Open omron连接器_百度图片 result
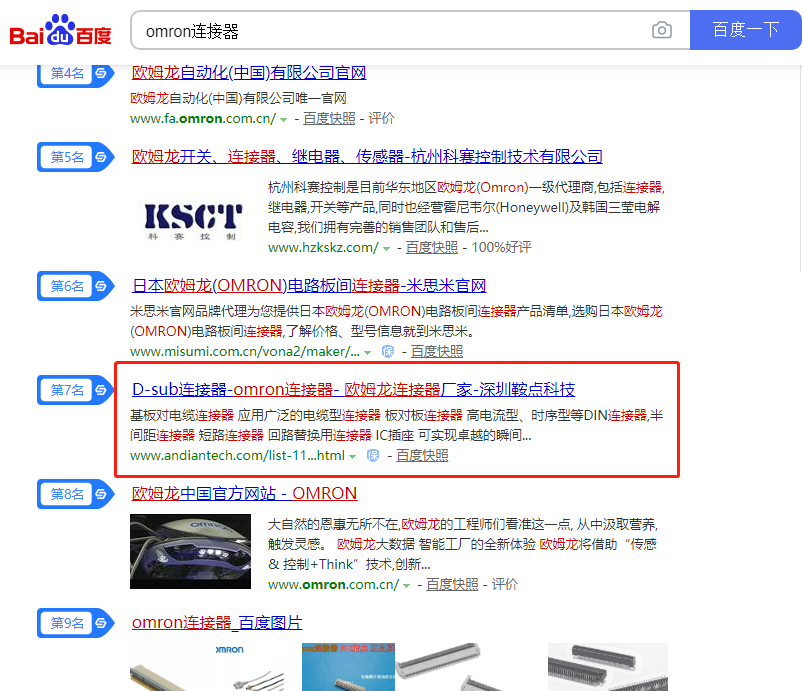The image size is (803, 691). point(217,623)
